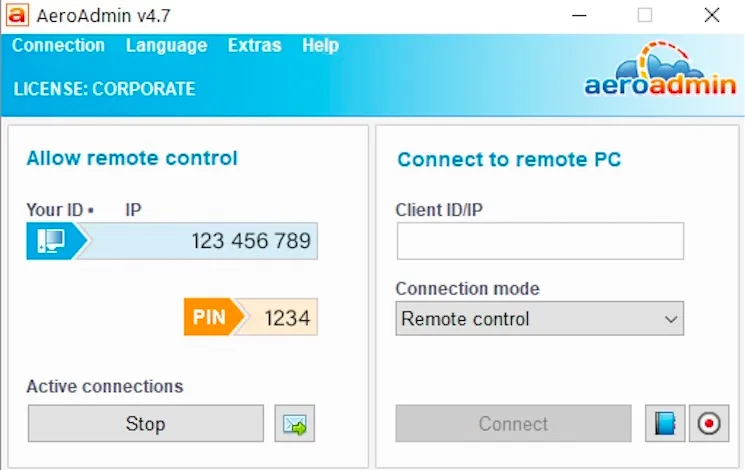Click the computer icon beside Your ID
The height and width of the screenshot is (470, 745).
tap(51, 241)
